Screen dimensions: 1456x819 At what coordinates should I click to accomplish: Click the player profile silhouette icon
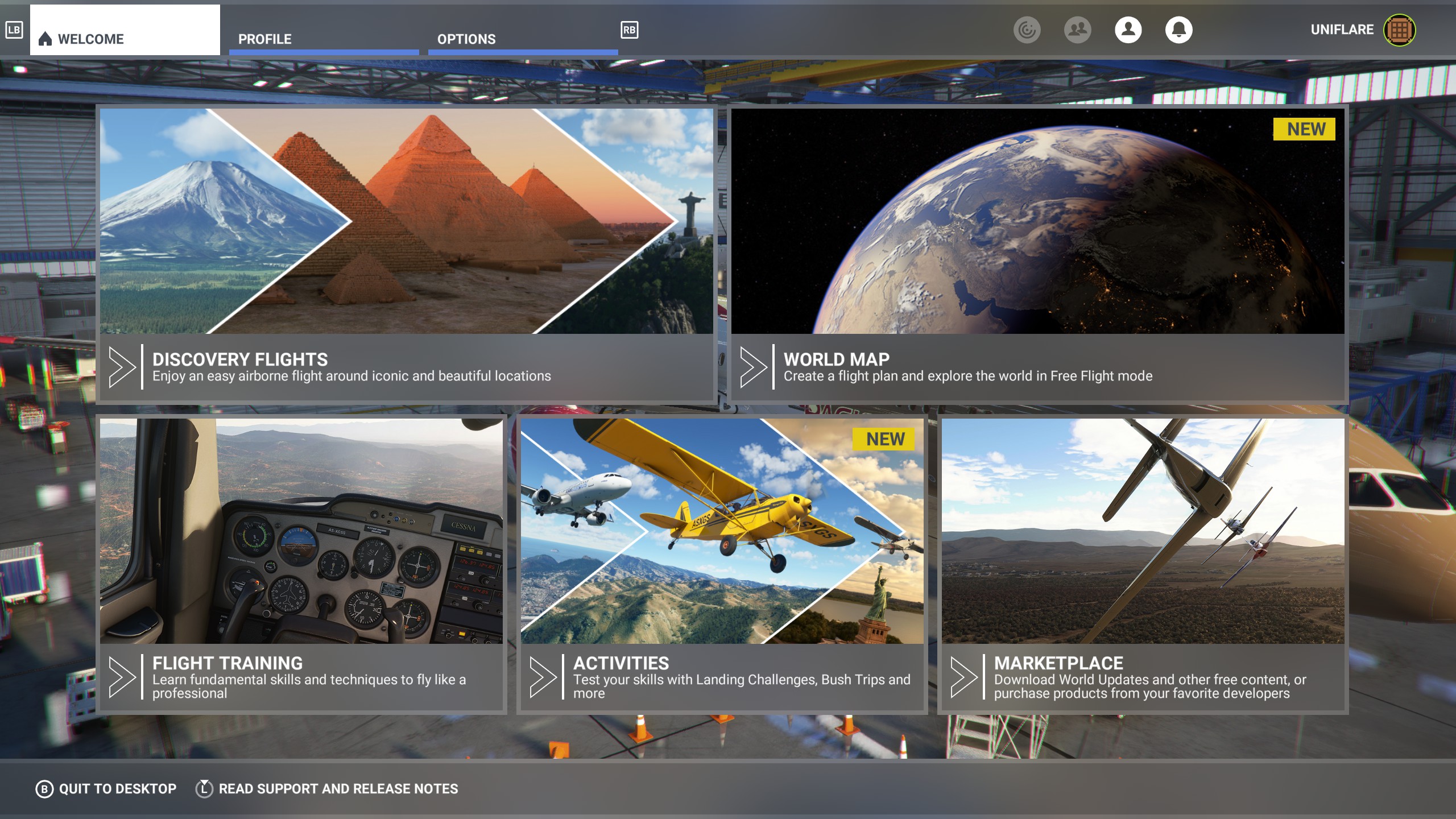(x=1128, y=30)
